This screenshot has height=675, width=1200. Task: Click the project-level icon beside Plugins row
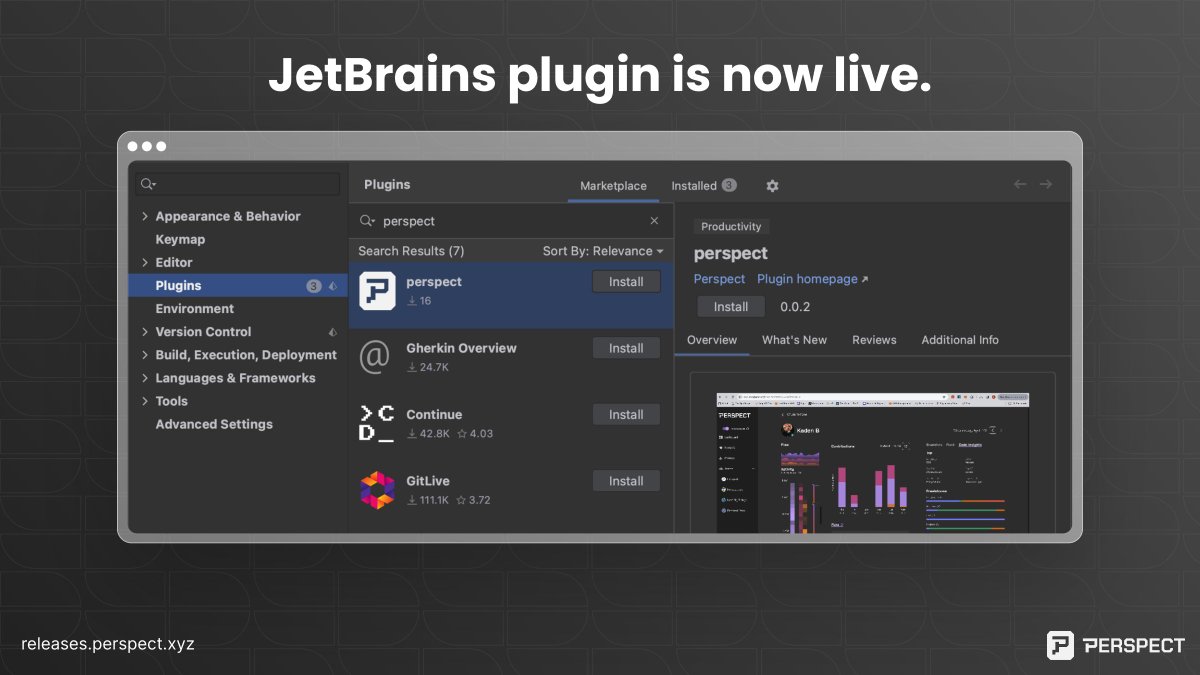click(332, 286)
